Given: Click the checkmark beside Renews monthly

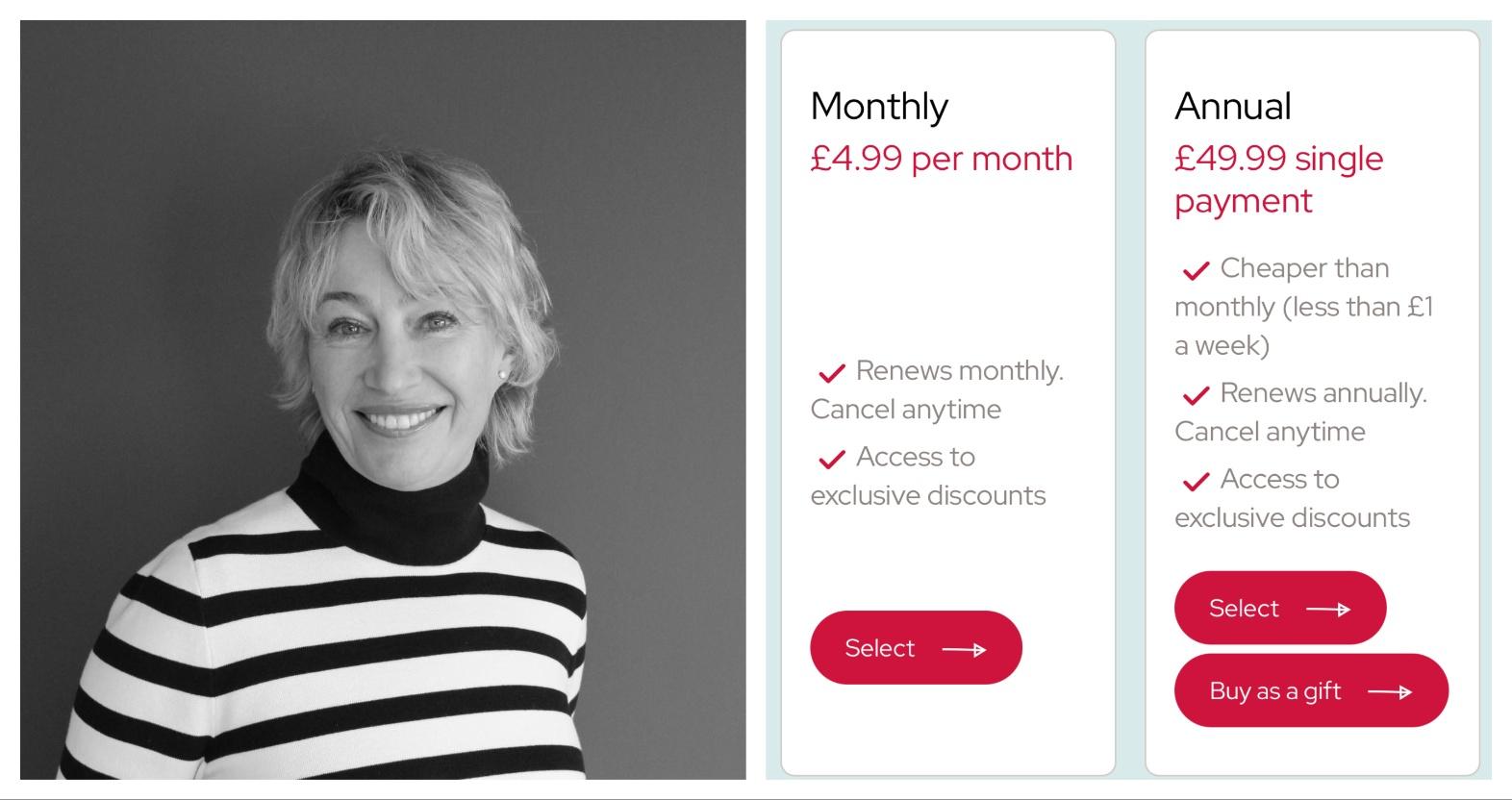Looking at the screenshot, I should tap(831, 372).
